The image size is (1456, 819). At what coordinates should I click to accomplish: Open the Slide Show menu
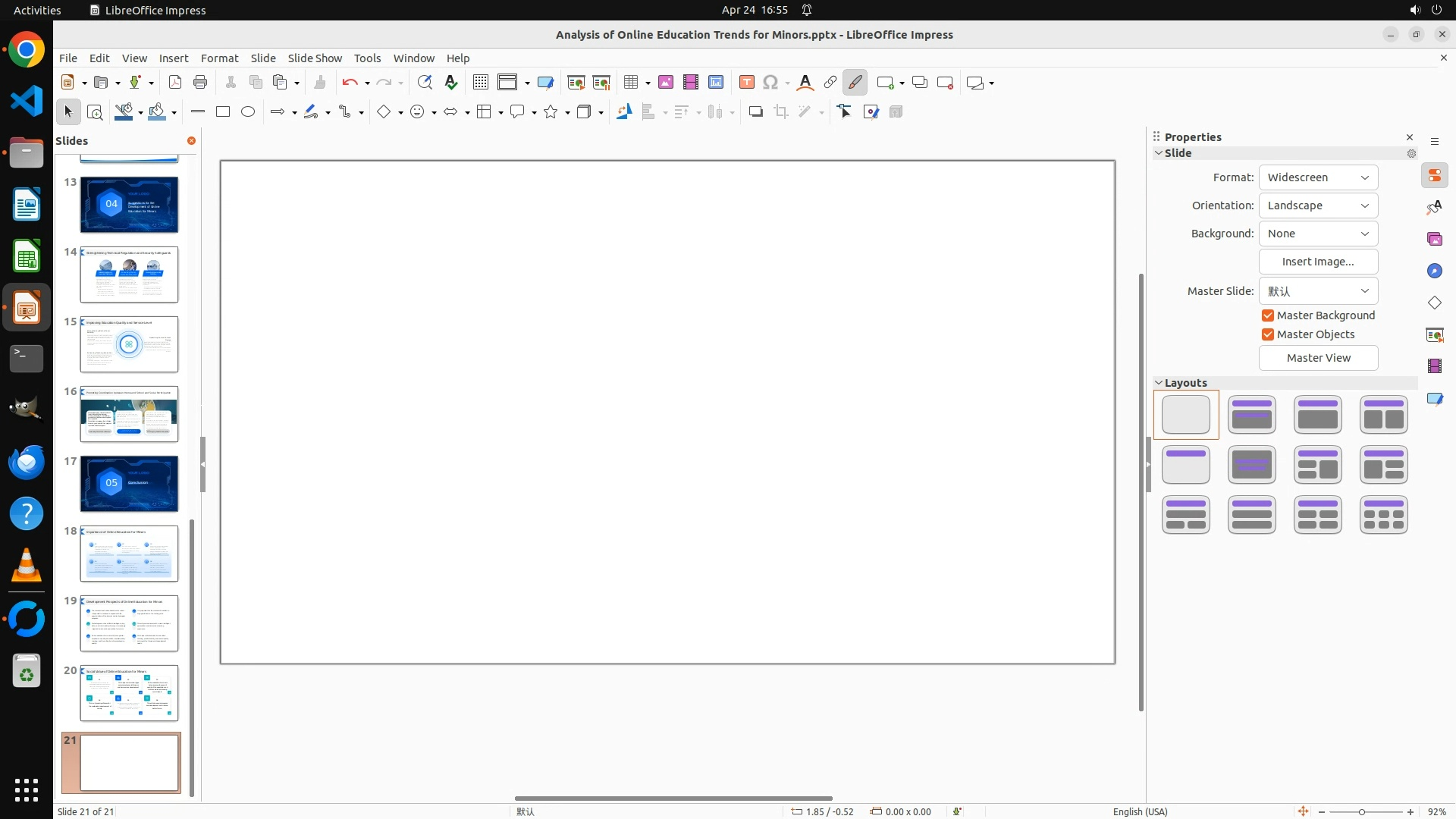pyautogui.click(x=315, y=58)
